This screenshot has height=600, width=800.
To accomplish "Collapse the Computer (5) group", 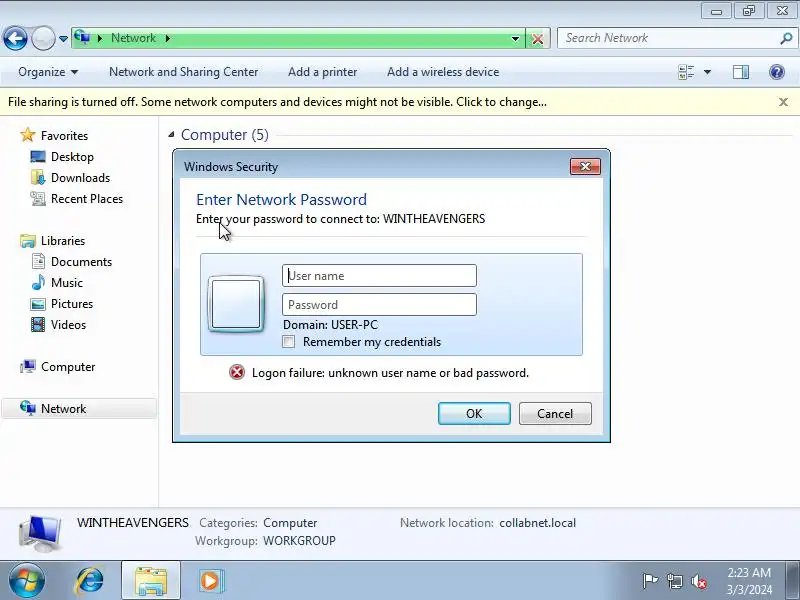I will click(x=171, y=135).
